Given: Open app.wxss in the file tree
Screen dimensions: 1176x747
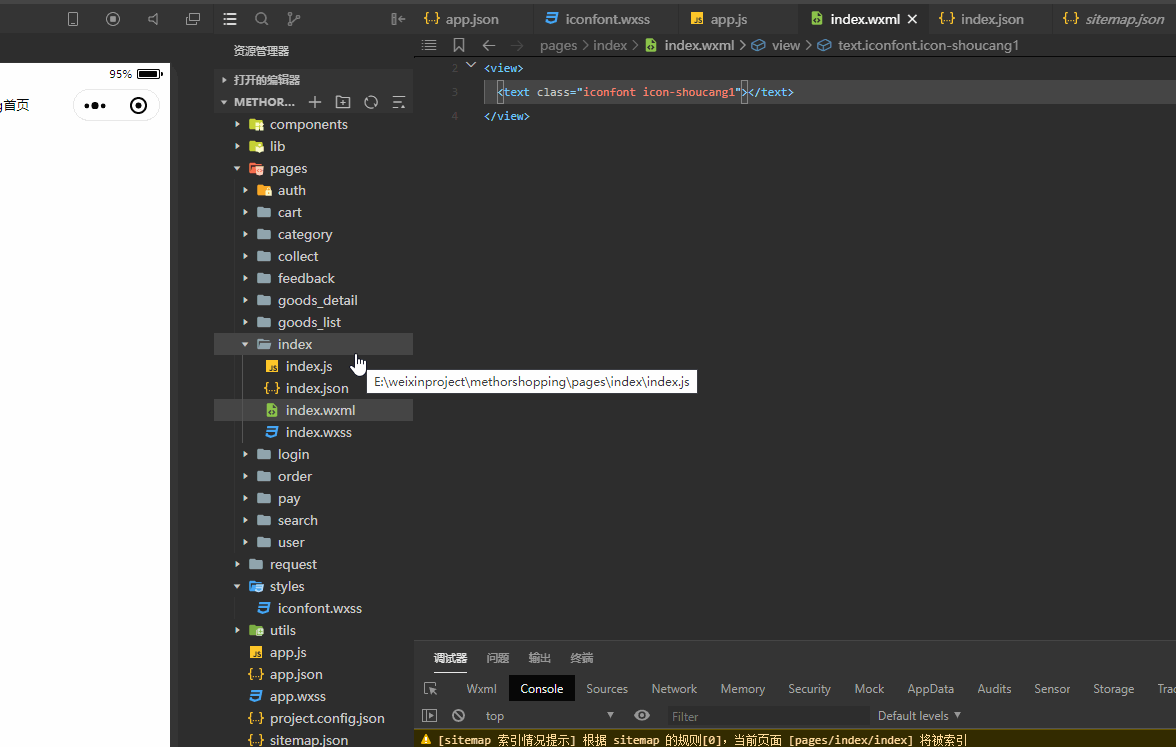Looking at the screenshot, I should (298, 697).
